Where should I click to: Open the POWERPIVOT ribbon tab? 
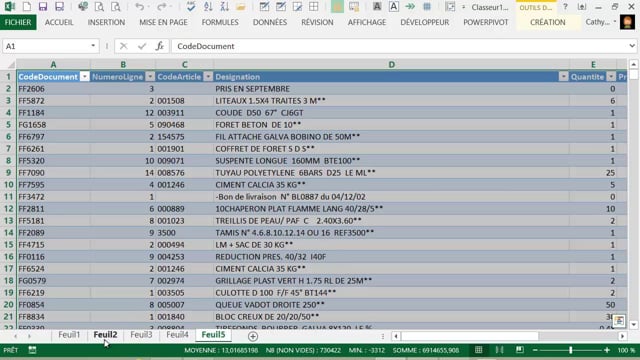[486, 22]
